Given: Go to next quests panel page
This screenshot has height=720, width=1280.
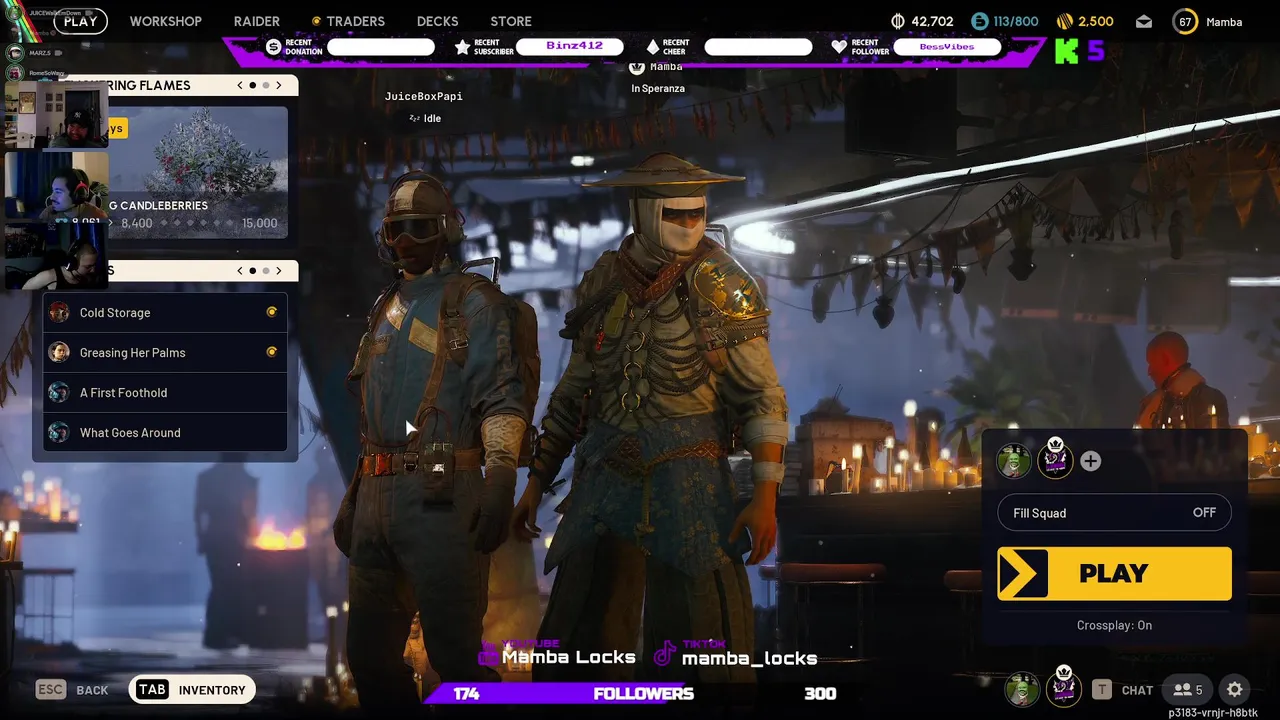Looking at the screenshot, I should [x=279, y=270].
